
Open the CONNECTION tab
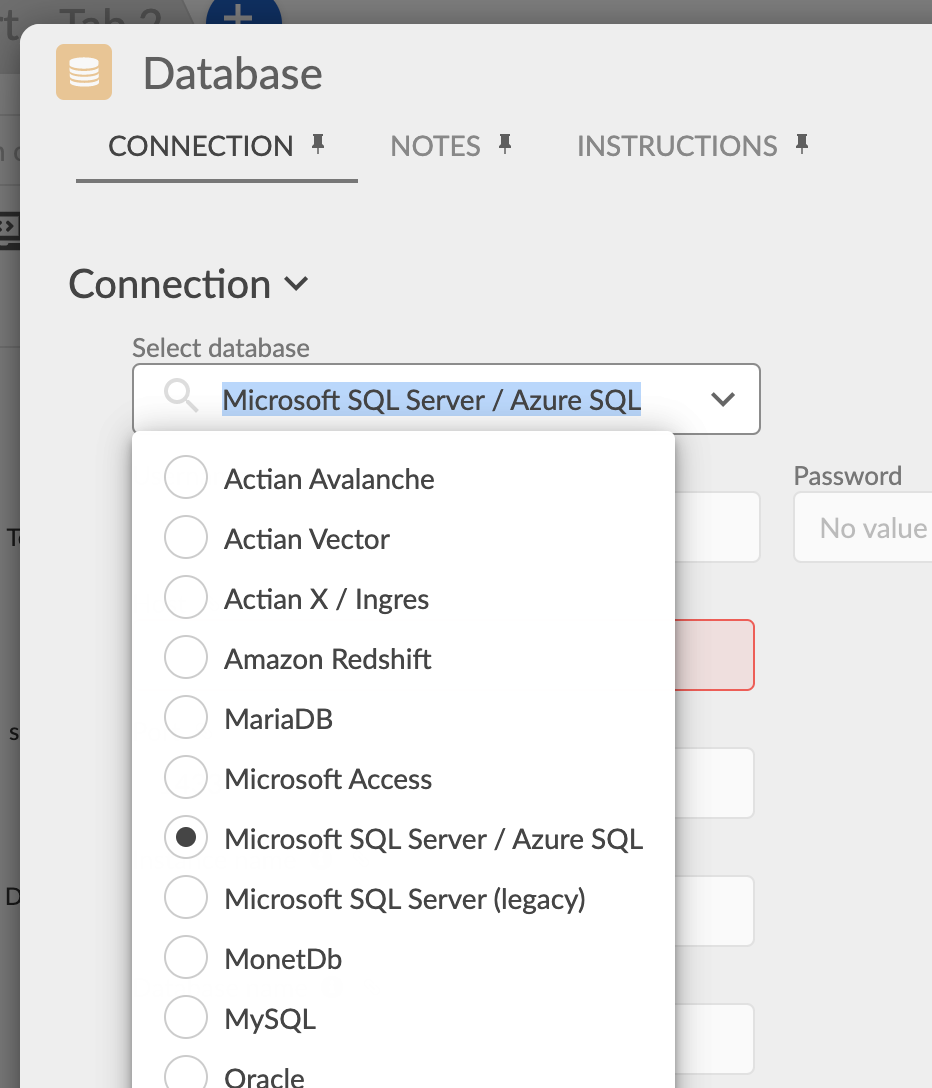pyautogui.click(x=217, y=147)
